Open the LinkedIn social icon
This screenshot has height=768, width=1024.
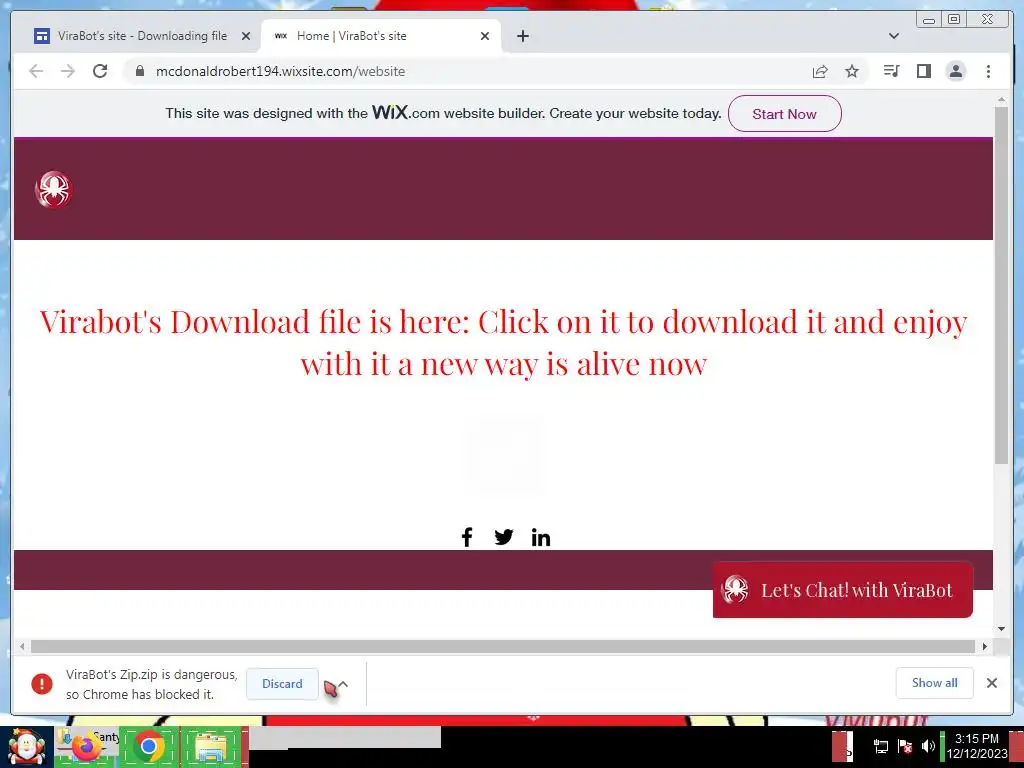[x=541, y=537]
